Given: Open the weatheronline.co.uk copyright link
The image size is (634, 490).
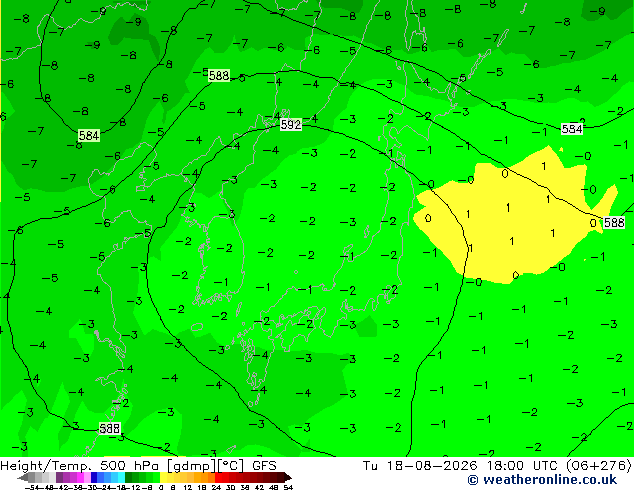Looking at the screenshot, I should click(x=542, y=480).
